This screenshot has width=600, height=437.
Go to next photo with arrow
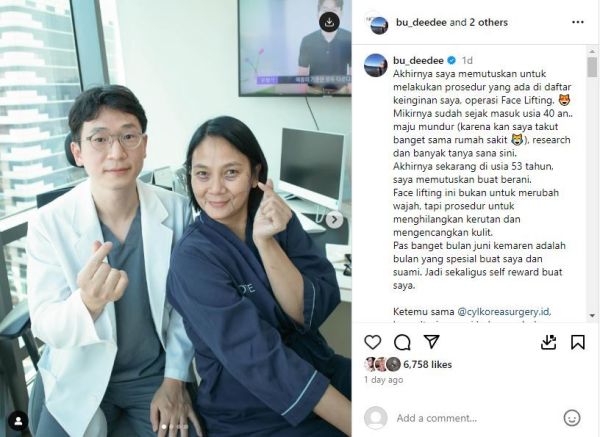(334, 220)
